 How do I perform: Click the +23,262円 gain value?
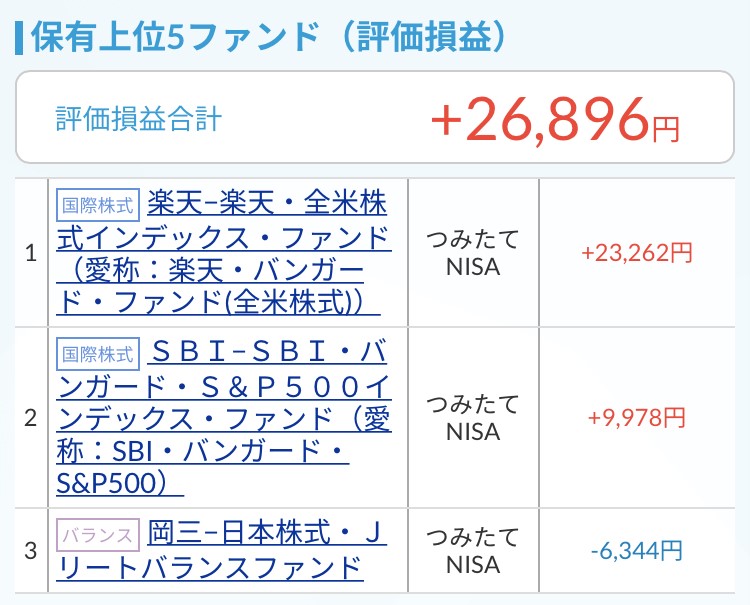pyautogui.click(x=636, y=253)
